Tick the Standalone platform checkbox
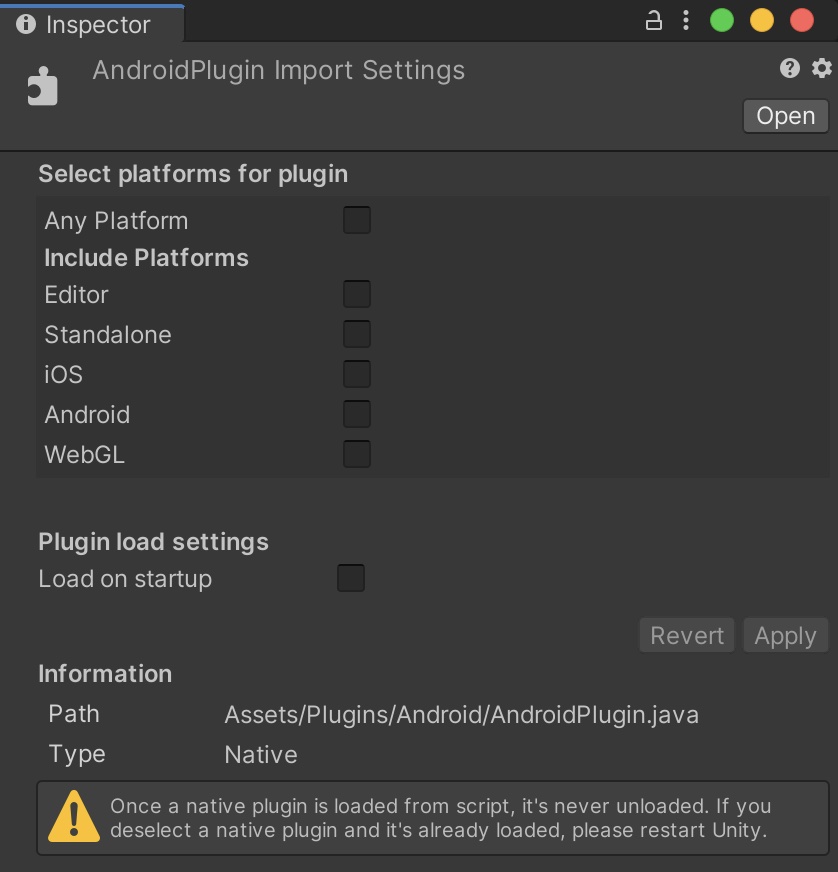The height and width of the screenshot is (872, 838). point(357,334)
